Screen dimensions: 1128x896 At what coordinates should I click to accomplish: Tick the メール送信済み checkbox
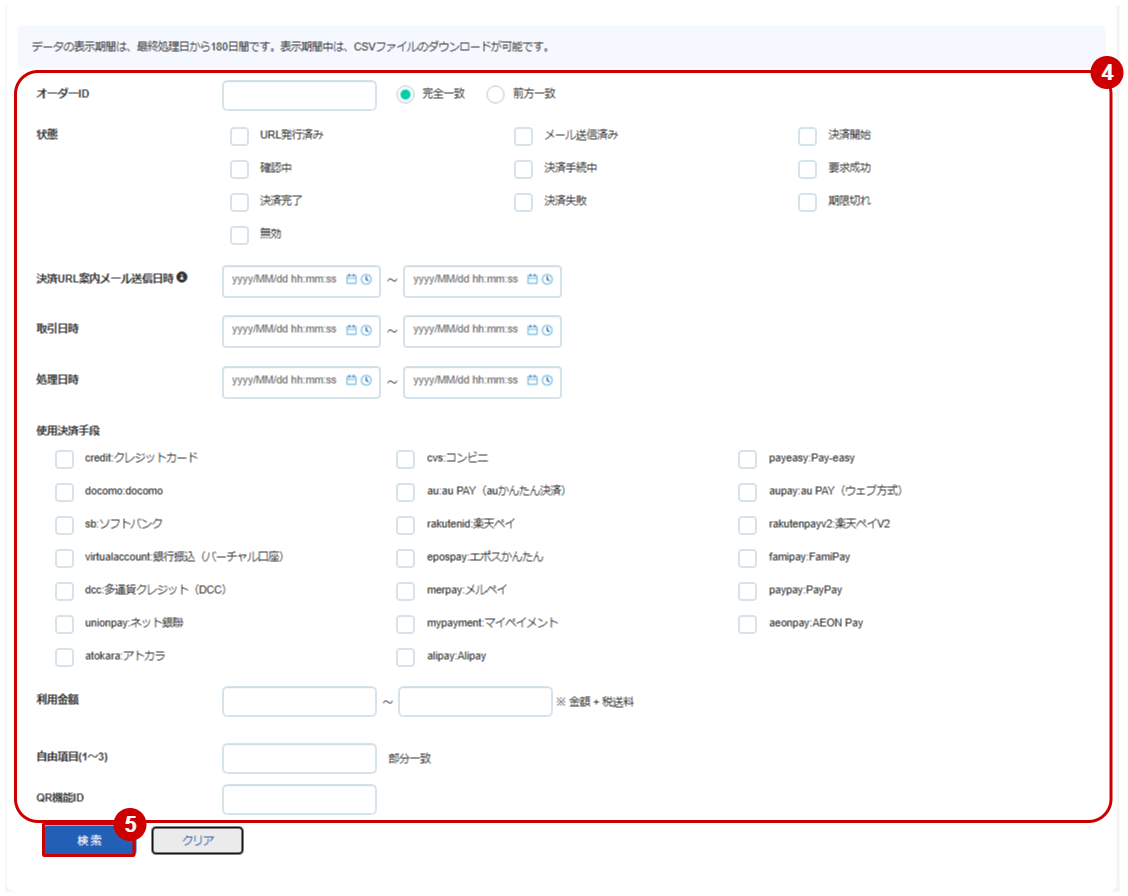(x=524, y=136)
